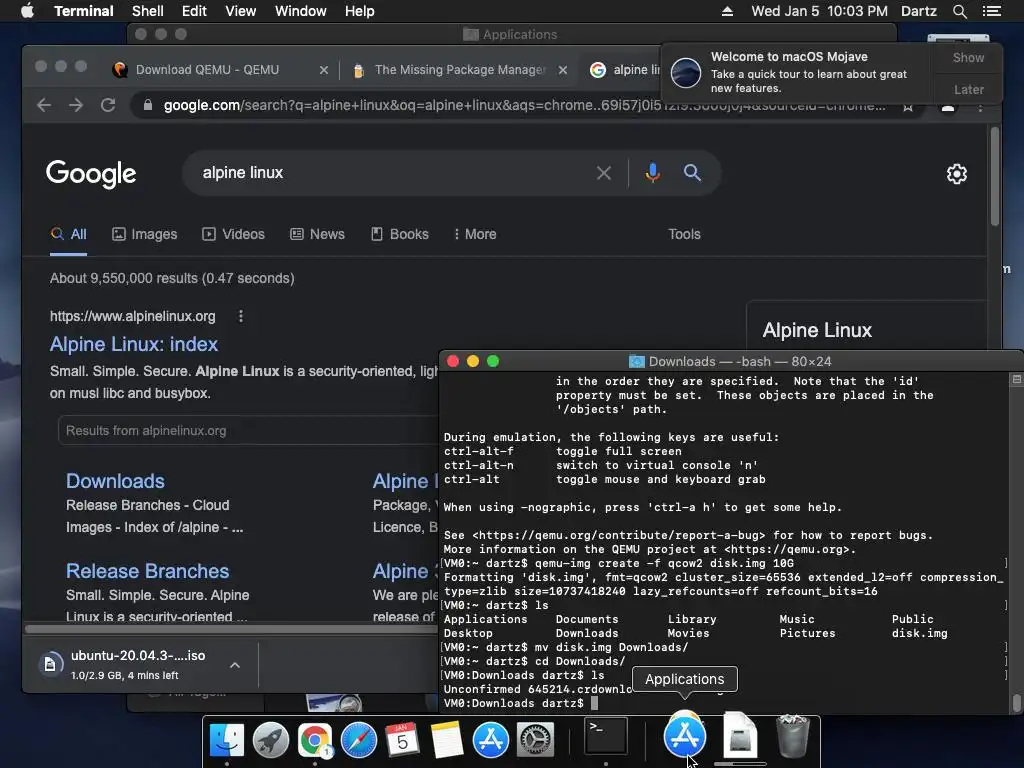Viewport: 1024px width, 768px height.
Task: Open Spotlight search in menu bar
Action: click(x=959, y=11)
